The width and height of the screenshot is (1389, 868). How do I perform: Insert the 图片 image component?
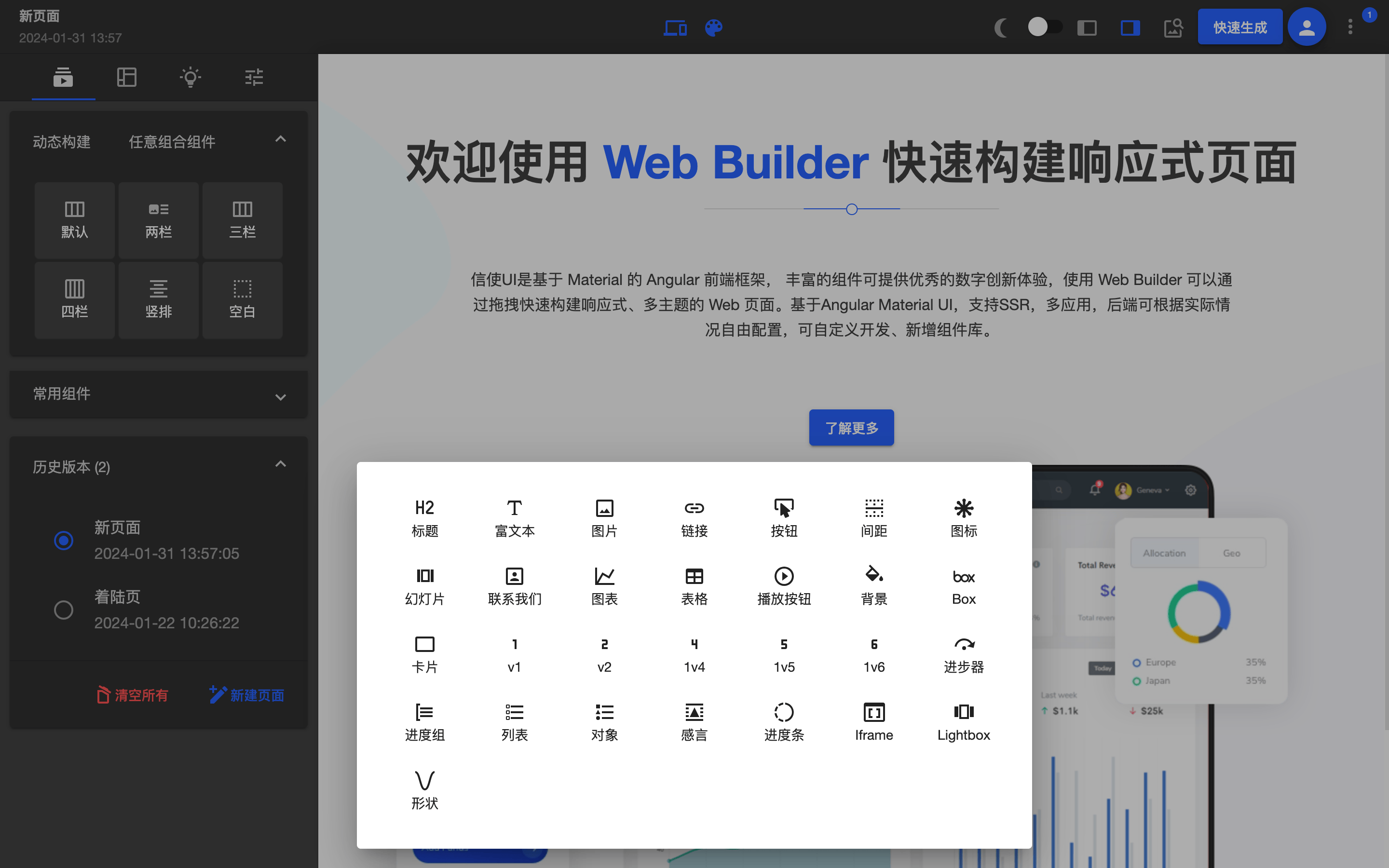pyautogui.click(x=604, y=516)
